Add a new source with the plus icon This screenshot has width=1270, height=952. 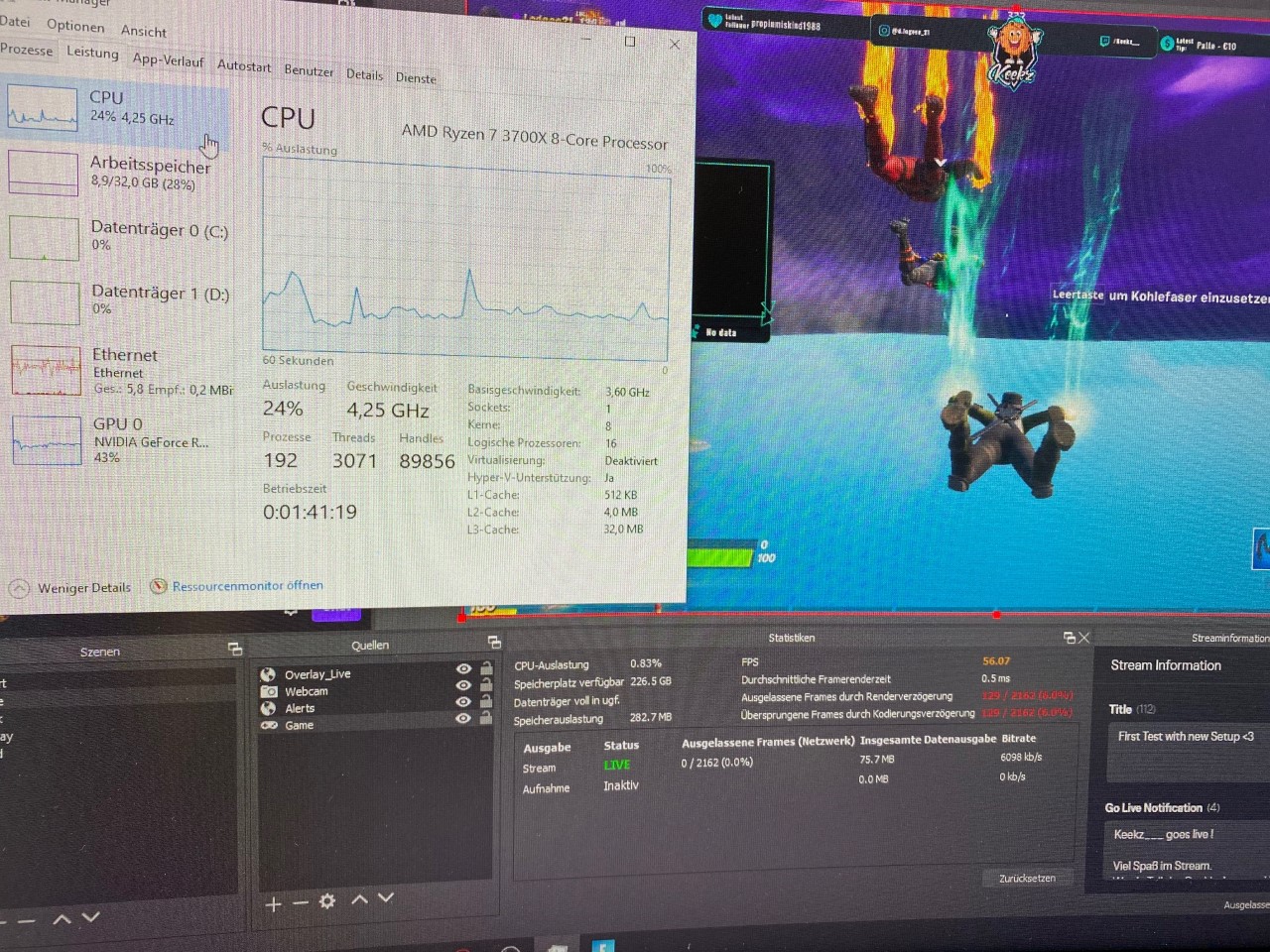(x=274, y=903)
